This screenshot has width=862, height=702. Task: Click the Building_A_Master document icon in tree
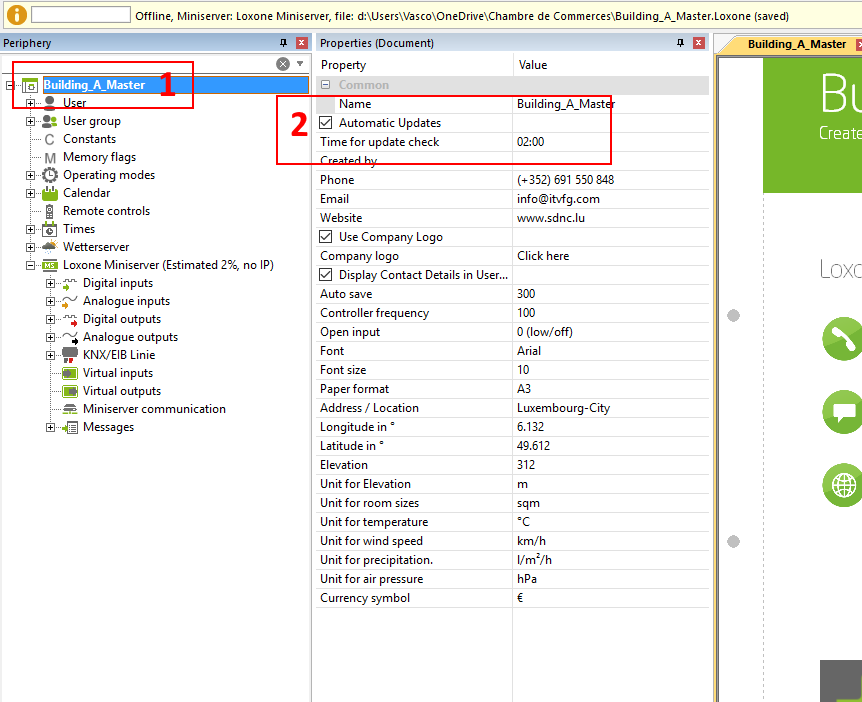(30, 85)
